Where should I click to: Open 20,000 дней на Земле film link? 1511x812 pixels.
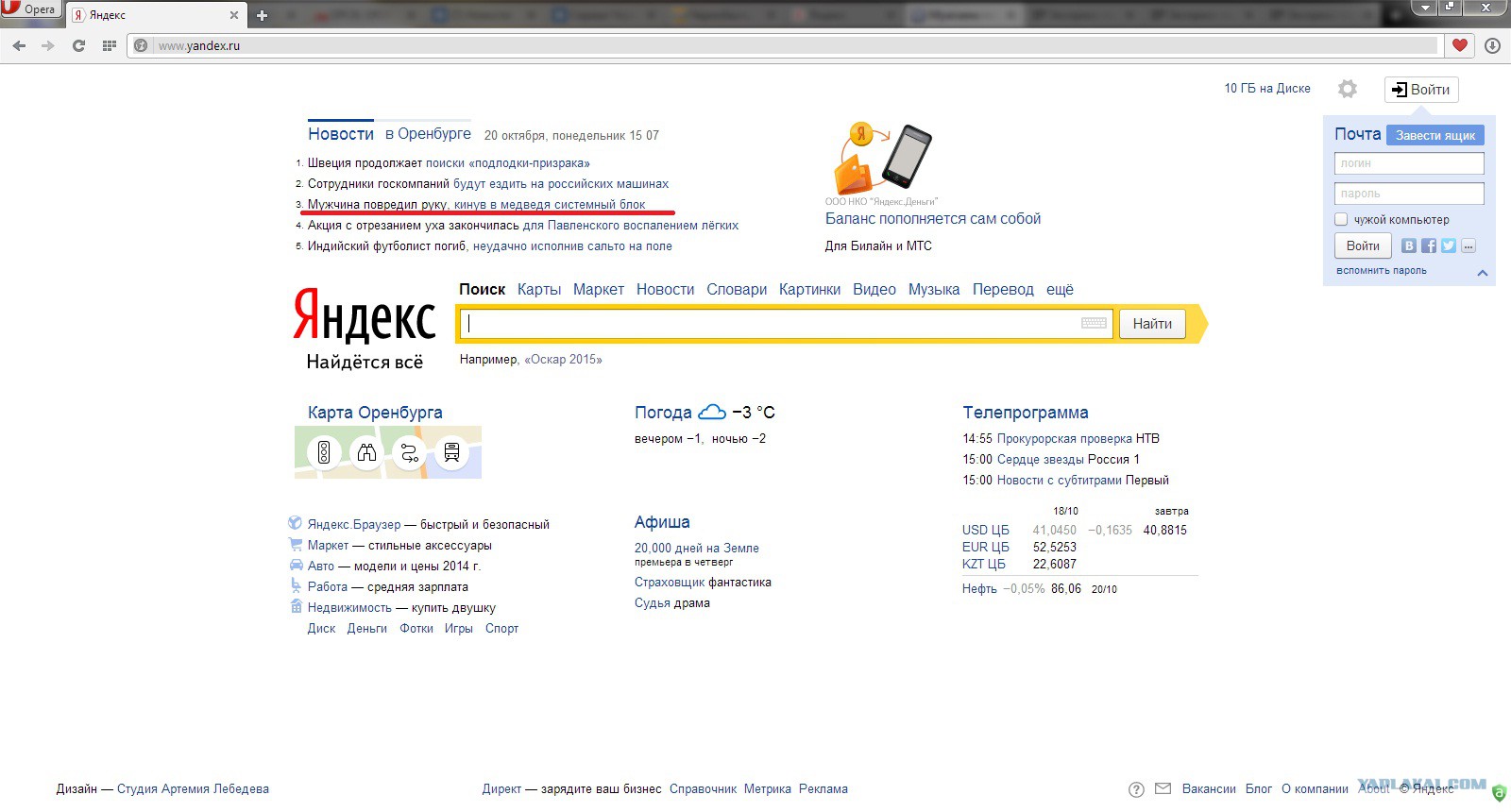tap(697, 549)
